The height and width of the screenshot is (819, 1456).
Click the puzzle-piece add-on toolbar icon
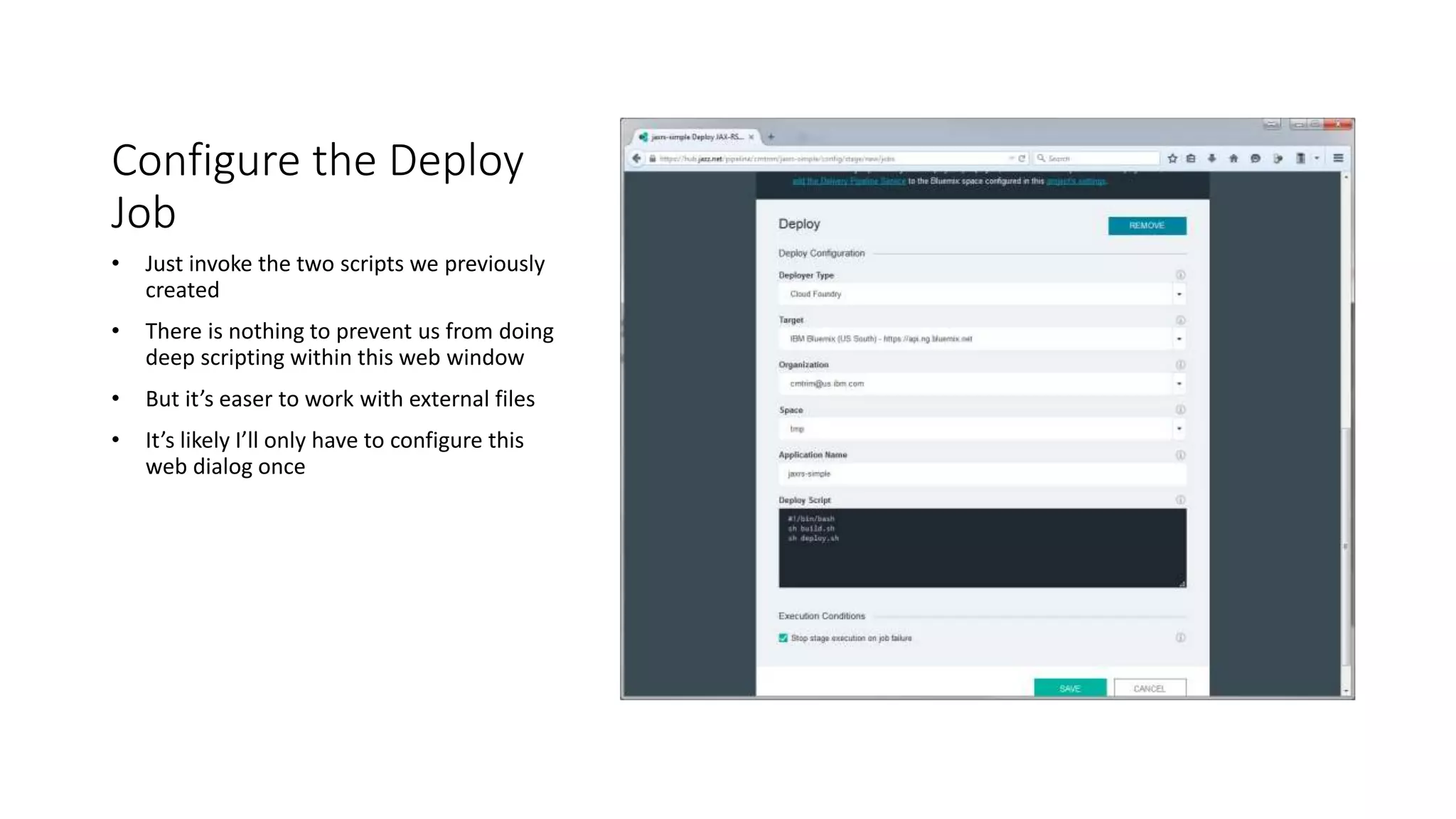tap(1278, 159)
